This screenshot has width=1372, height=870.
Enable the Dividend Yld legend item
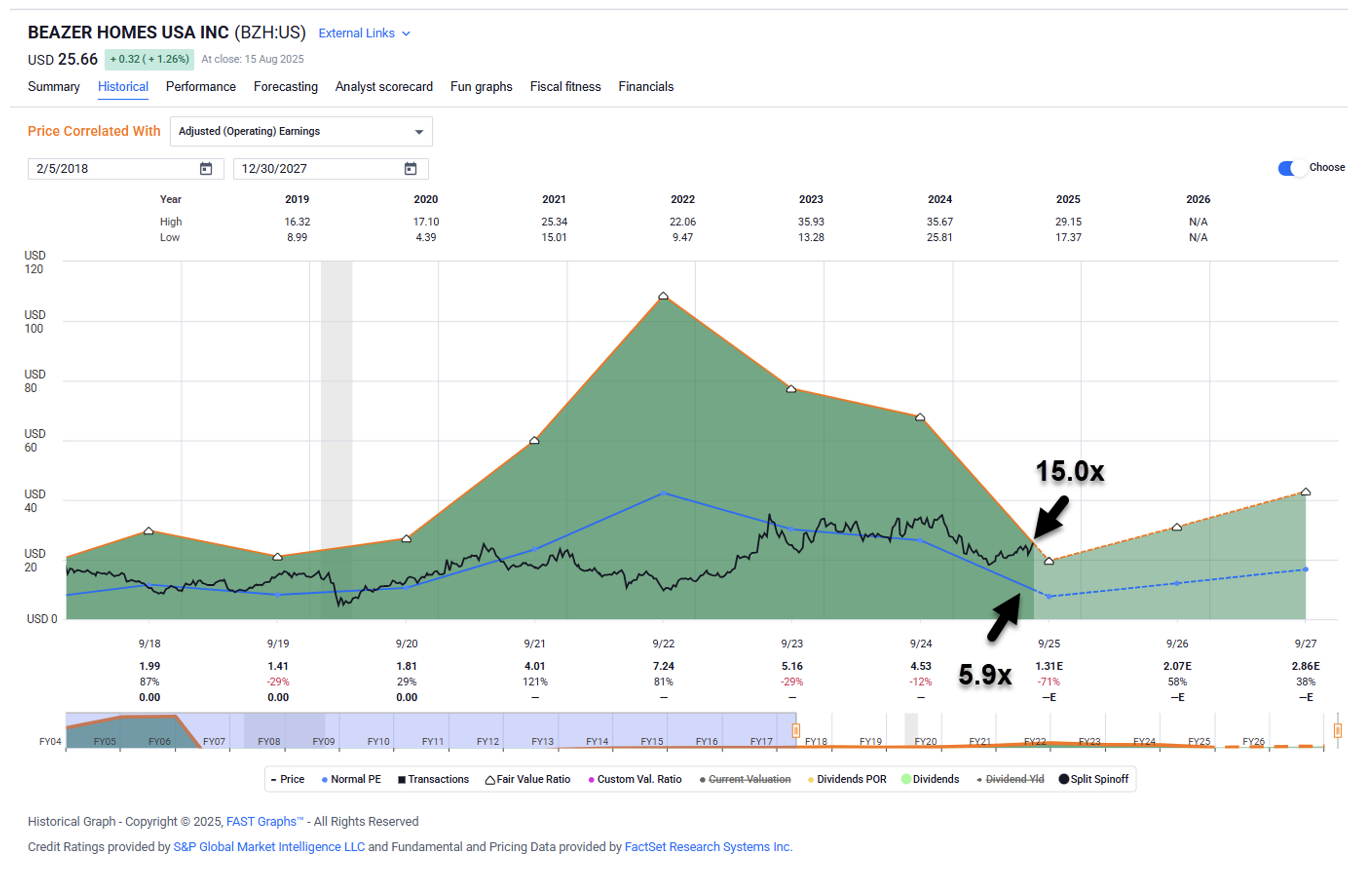click(x=1010, y=779)
